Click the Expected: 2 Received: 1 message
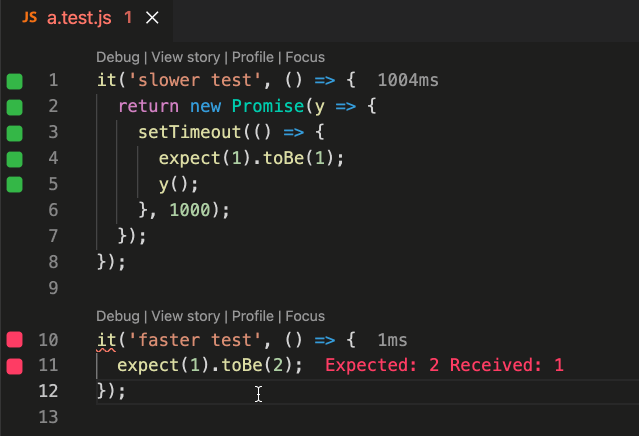 (444, 366)
